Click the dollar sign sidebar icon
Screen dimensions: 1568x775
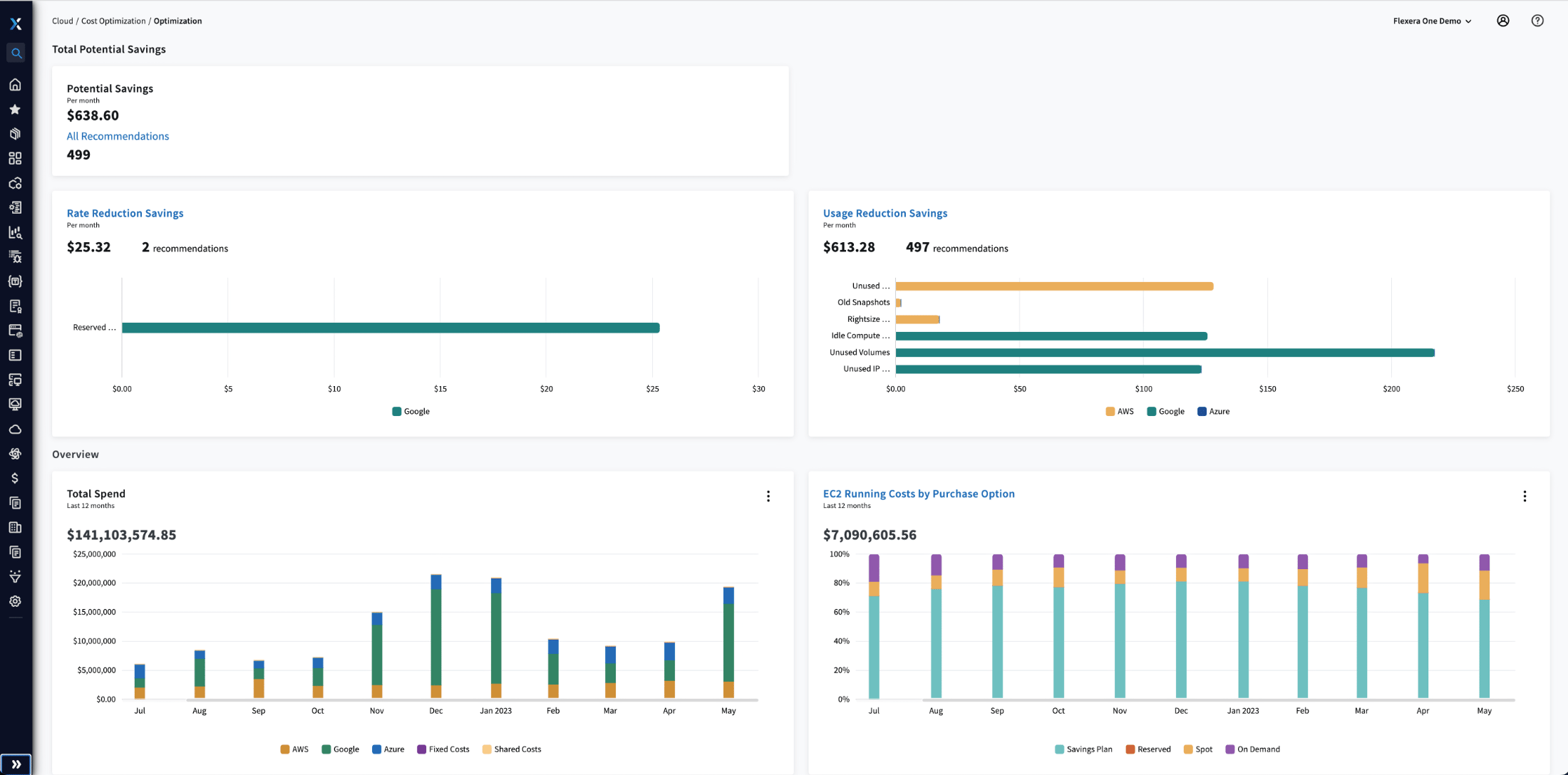15,478
